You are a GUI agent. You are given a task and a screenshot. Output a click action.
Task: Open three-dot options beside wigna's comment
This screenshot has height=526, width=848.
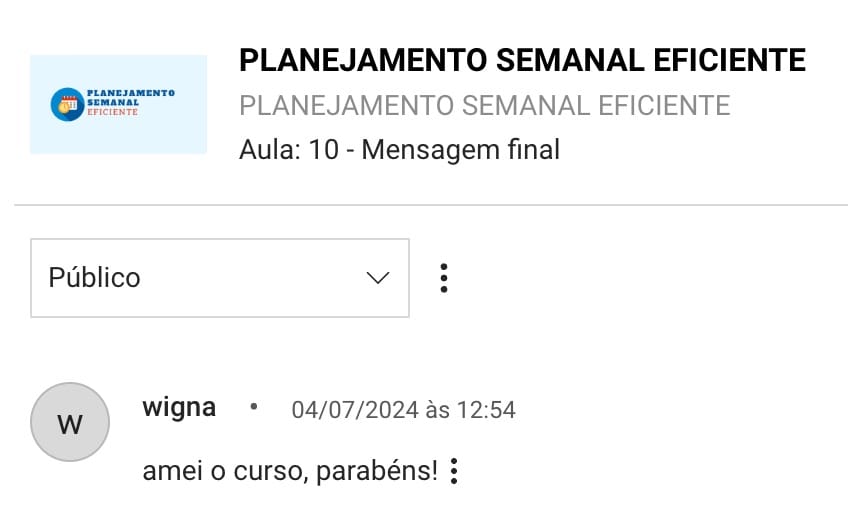click(454, 471)
